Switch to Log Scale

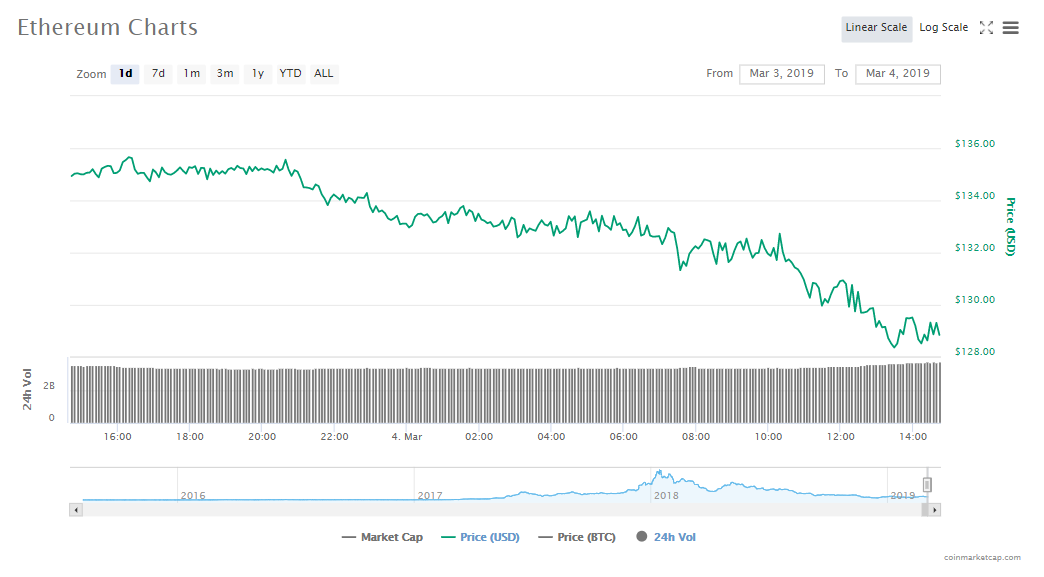tap(943, 28)
